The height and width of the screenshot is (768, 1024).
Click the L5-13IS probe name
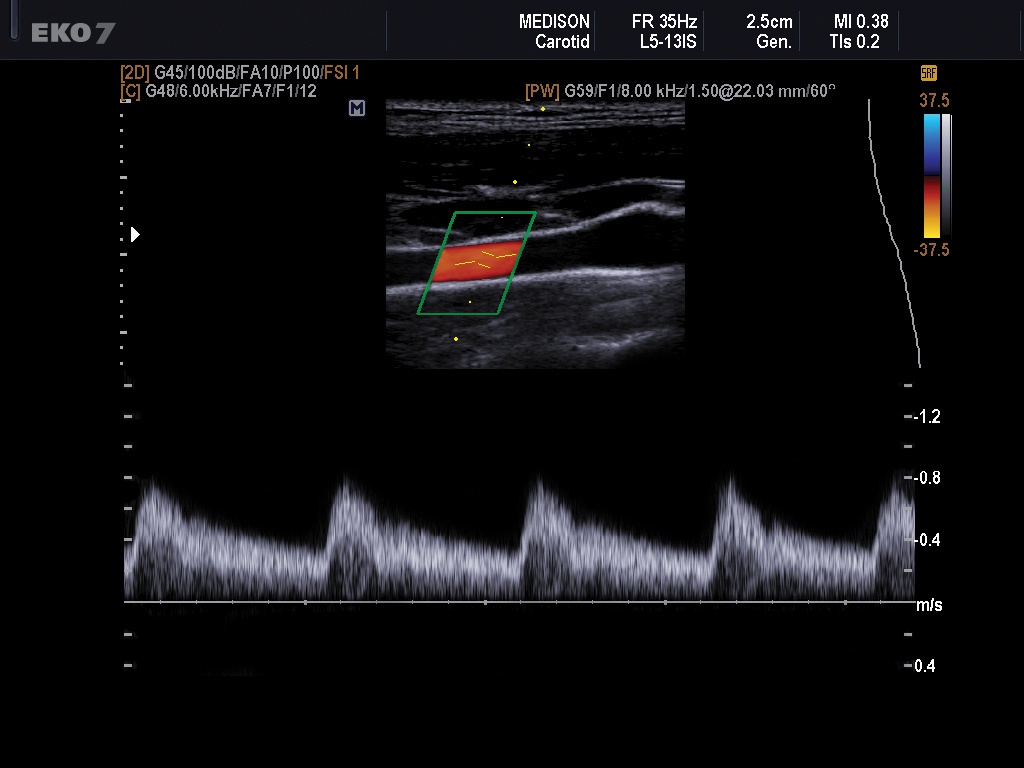667,42
